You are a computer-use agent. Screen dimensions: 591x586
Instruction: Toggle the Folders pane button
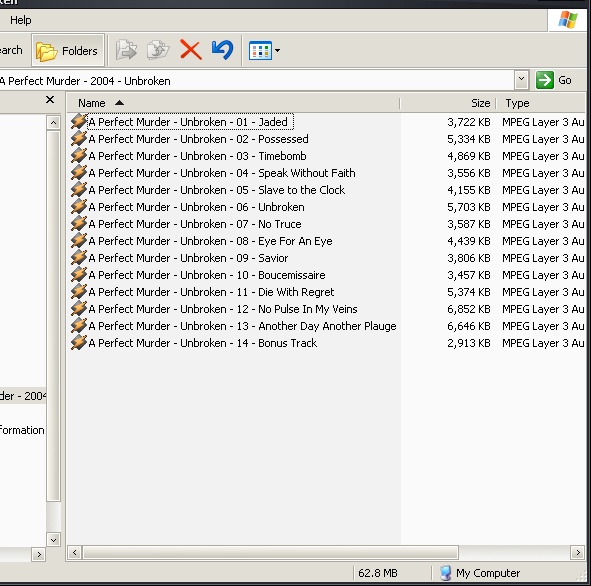(68, 50)
